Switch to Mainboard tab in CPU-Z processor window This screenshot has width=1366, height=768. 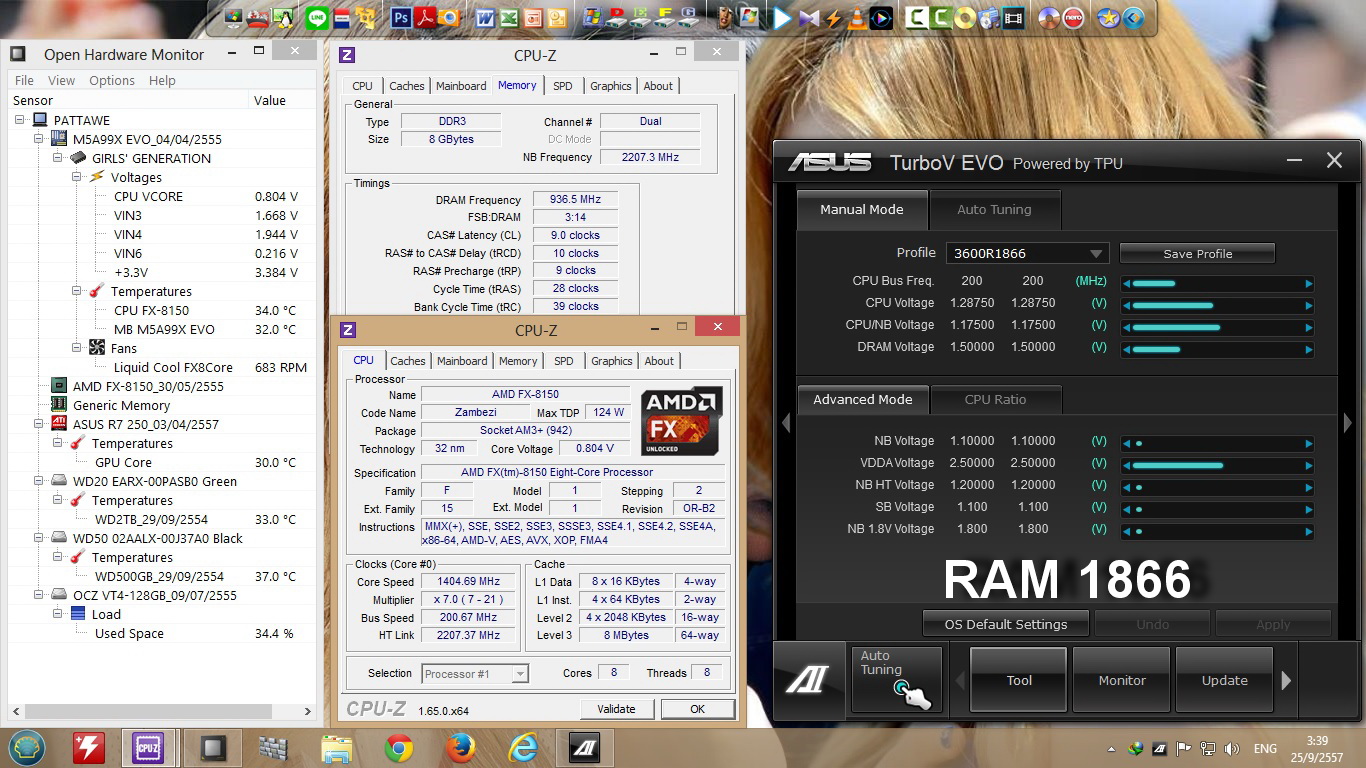[x=462, y=361]
